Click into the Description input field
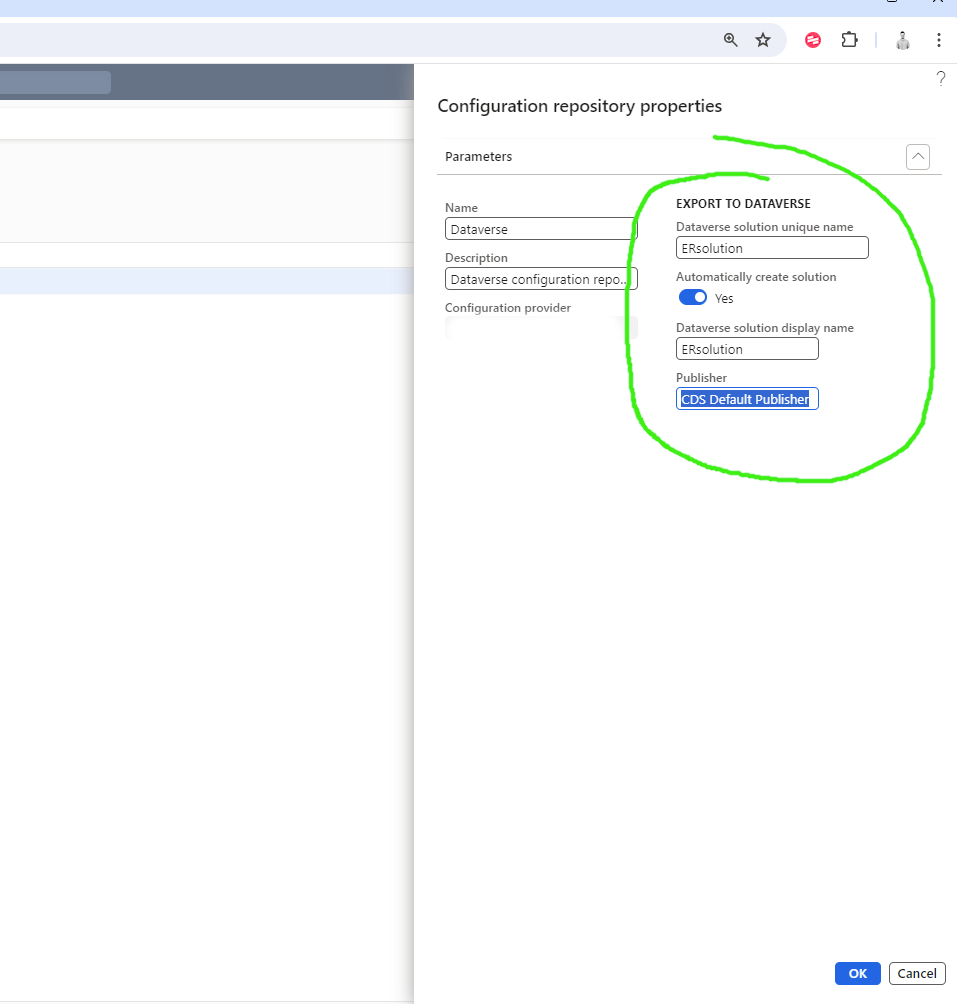This screenshot has height=1004, width=957. click(540, 279)
